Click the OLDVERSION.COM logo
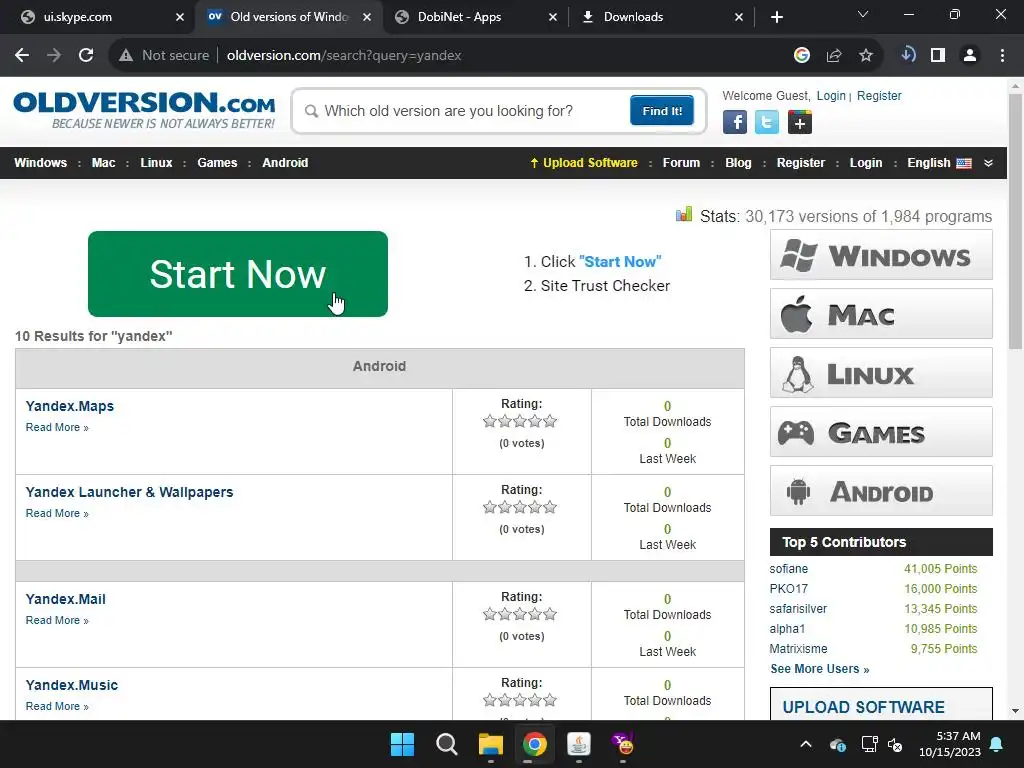This screenshot has width=1024, height=768. click(144, 110)
